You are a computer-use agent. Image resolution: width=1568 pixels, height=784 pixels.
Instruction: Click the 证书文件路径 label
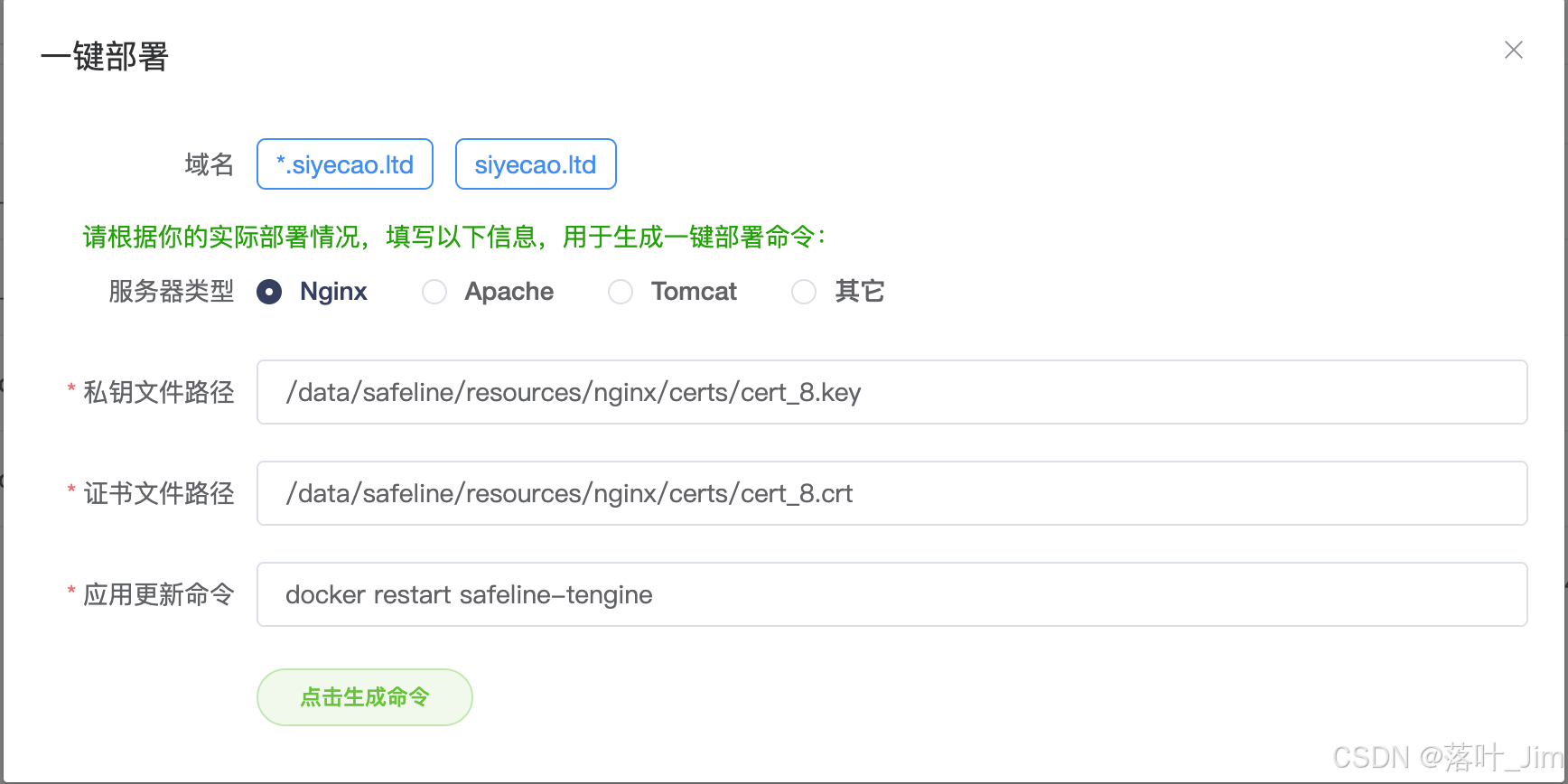click(159, 493)
